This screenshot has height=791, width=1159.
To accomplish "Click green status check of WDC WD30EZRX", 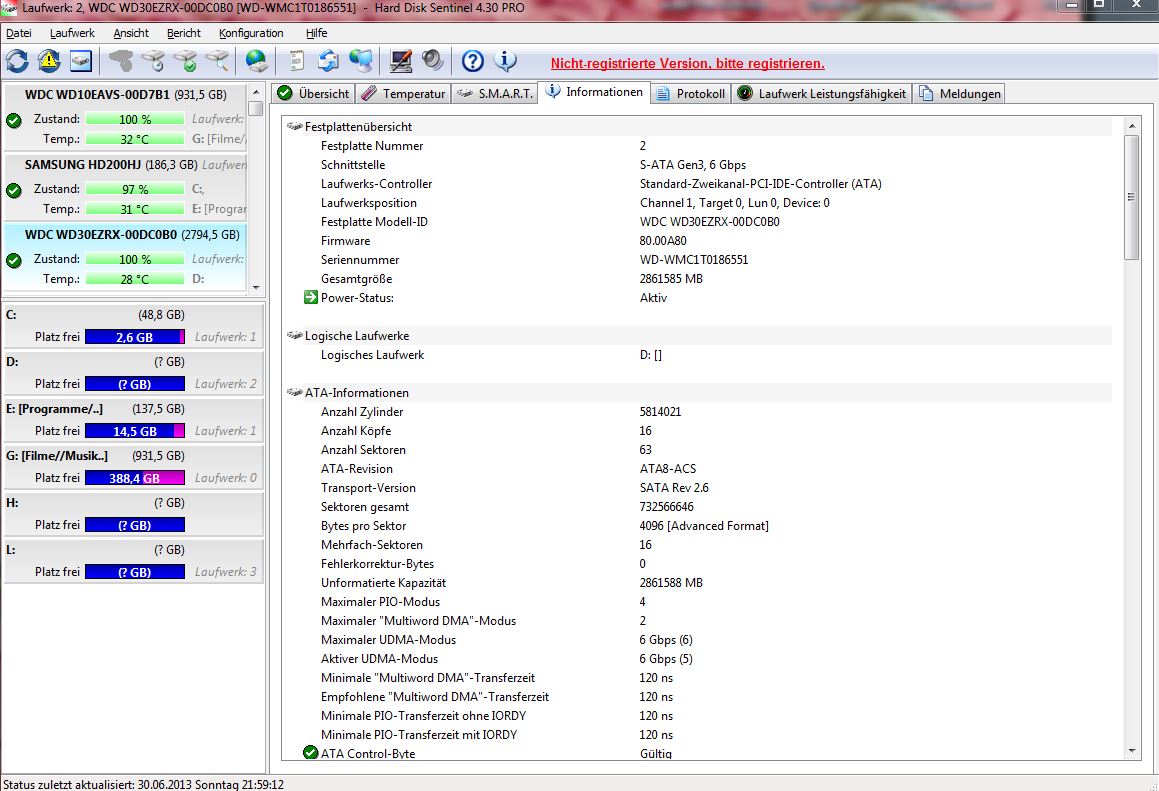I will [x=13, y=260].
